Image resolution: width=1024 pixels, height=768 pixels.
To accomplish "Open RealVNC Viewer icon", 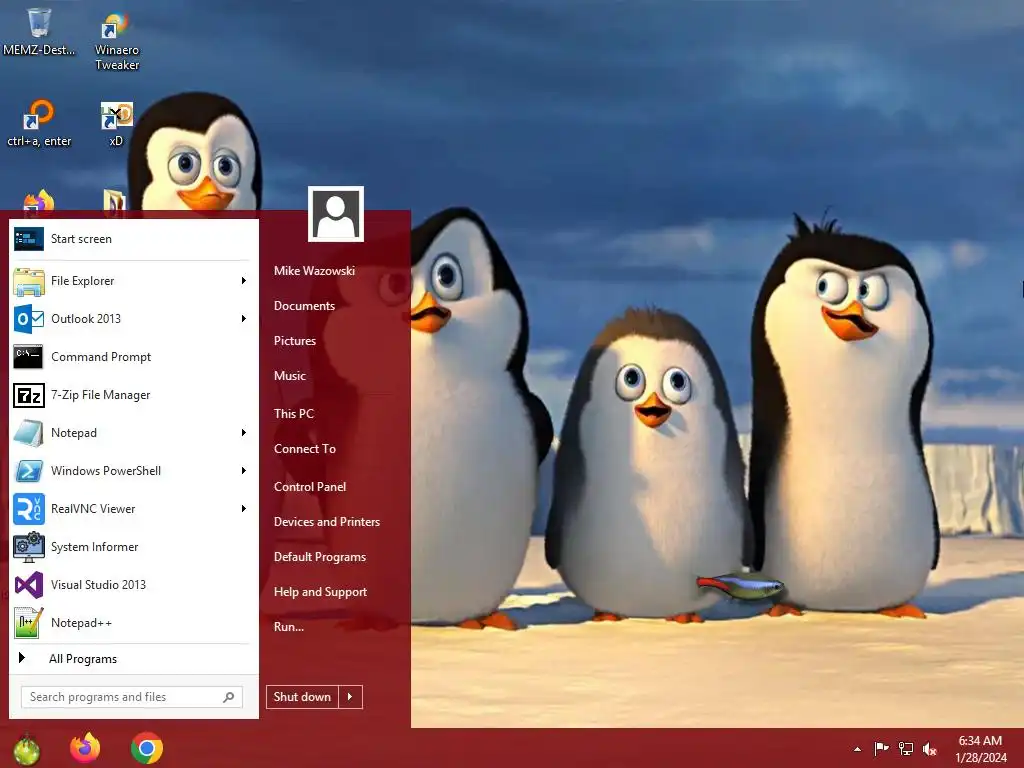I will tap(29, 509).
